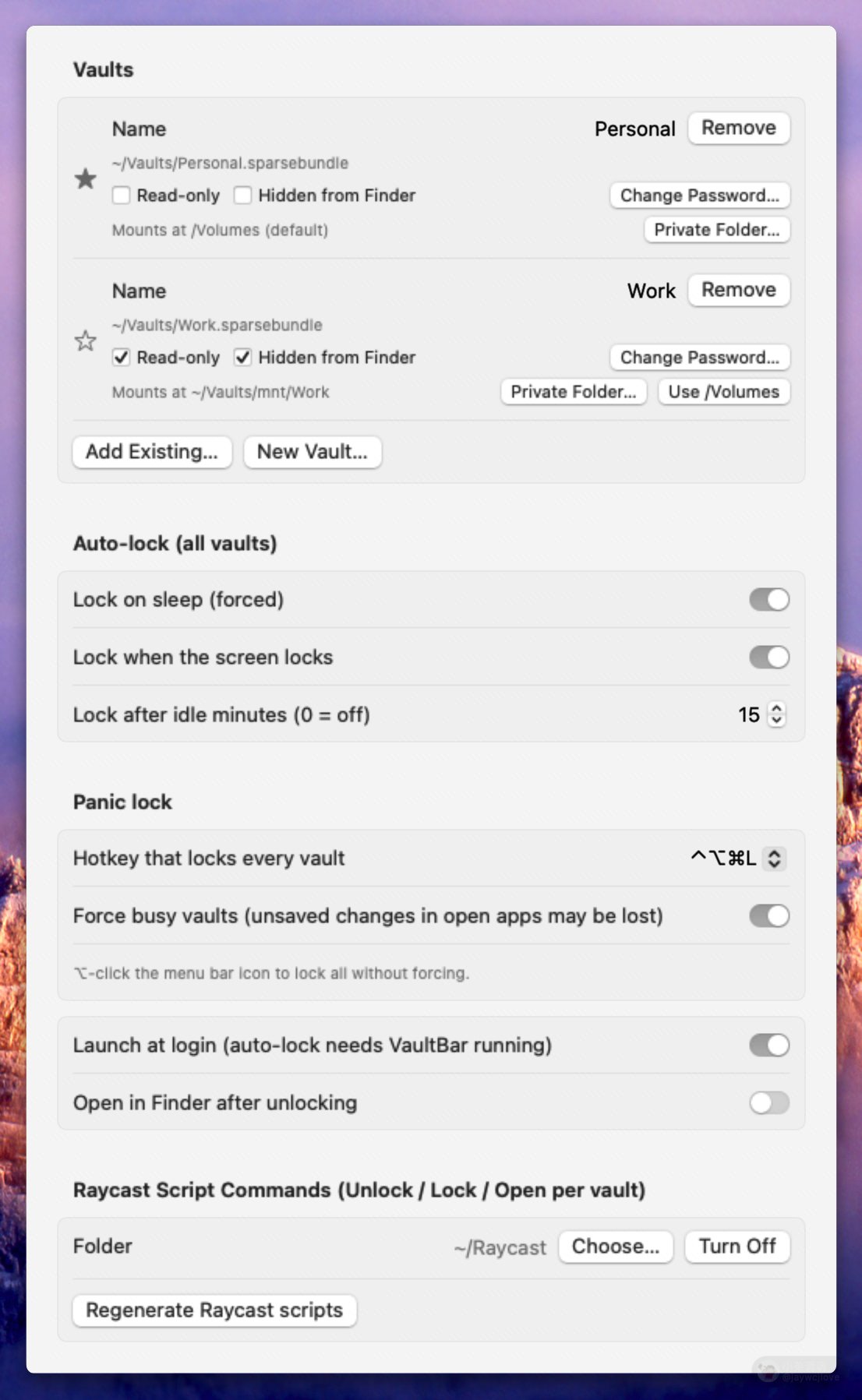Remove the Work vault
Viewport: 862px width, 1400px height.
(x=739, y=290)
